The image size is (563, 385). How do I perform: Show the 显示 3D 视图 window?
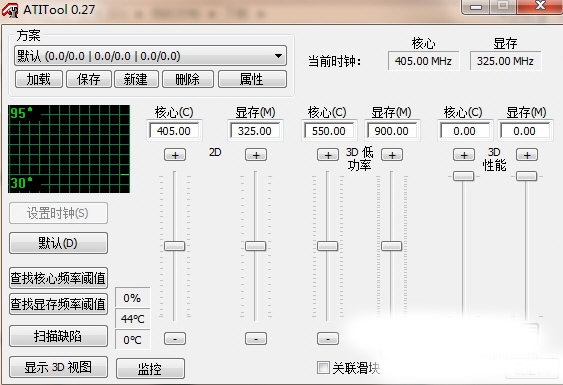(58, 367)
